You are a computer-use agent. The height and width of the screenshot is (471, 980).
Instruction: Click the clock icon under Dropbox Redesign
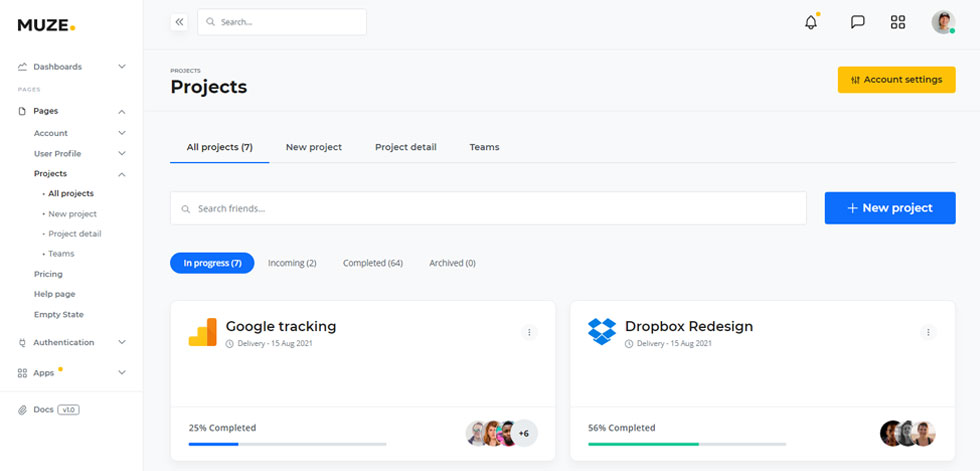(629, 344)
